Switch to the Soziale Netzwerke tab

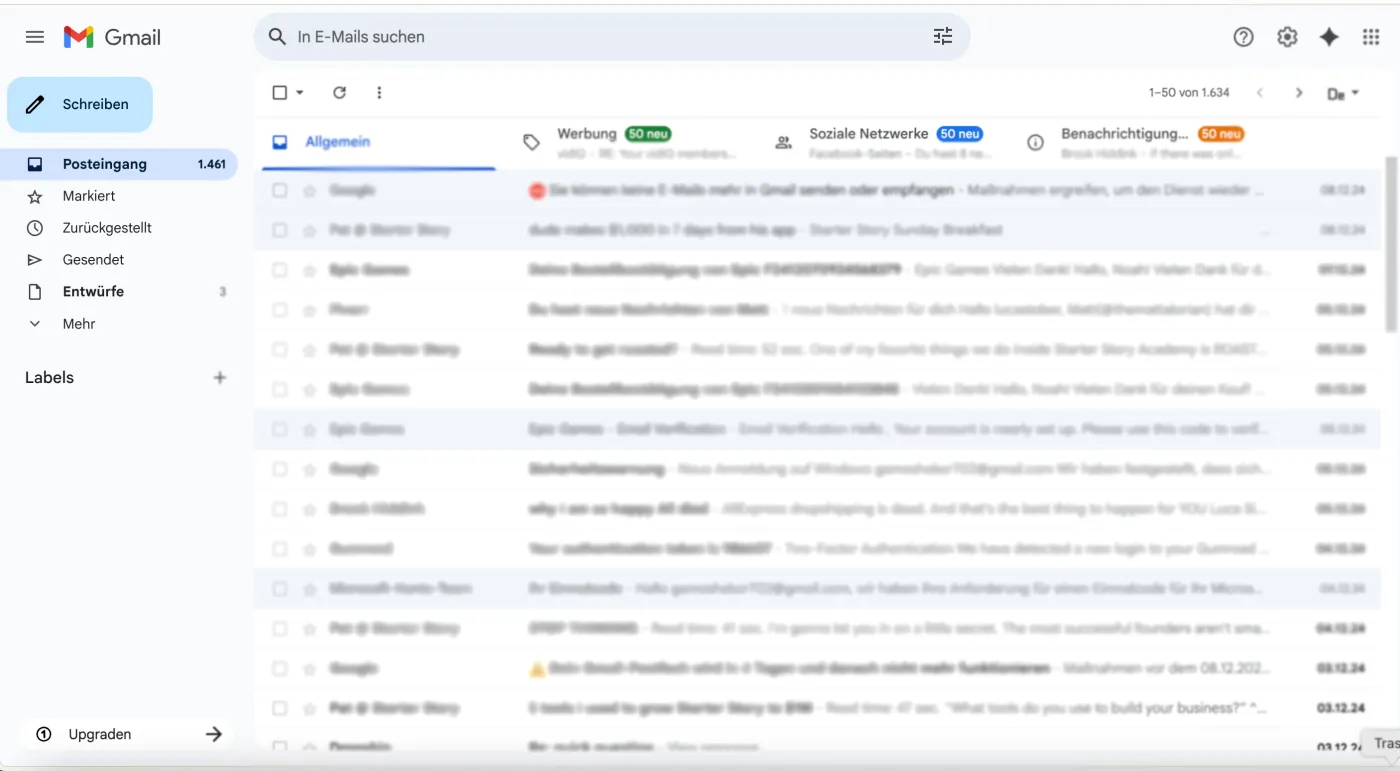click(x=868, y=142)
